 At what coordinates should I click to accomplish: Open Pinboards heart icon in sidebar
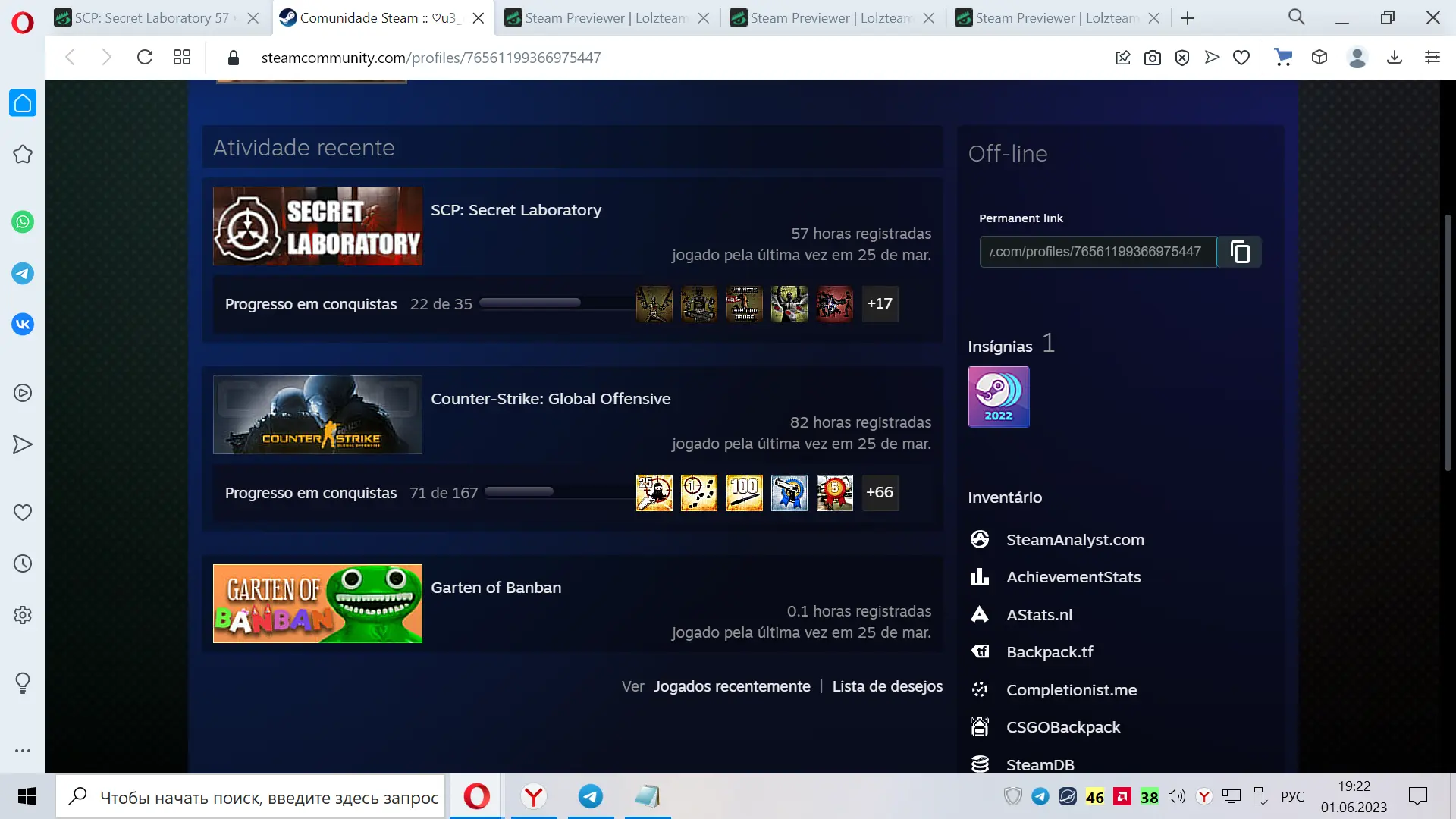coord(23,513)
